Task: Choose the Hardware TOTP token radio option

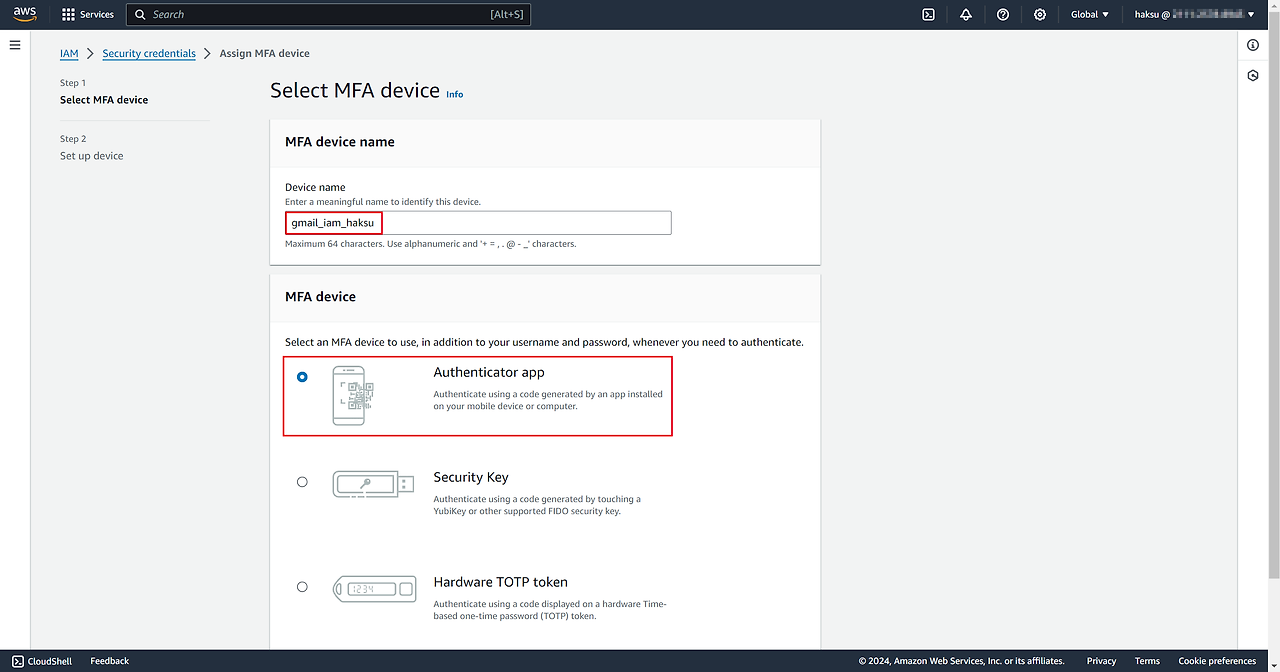Action: pos(302,587)
